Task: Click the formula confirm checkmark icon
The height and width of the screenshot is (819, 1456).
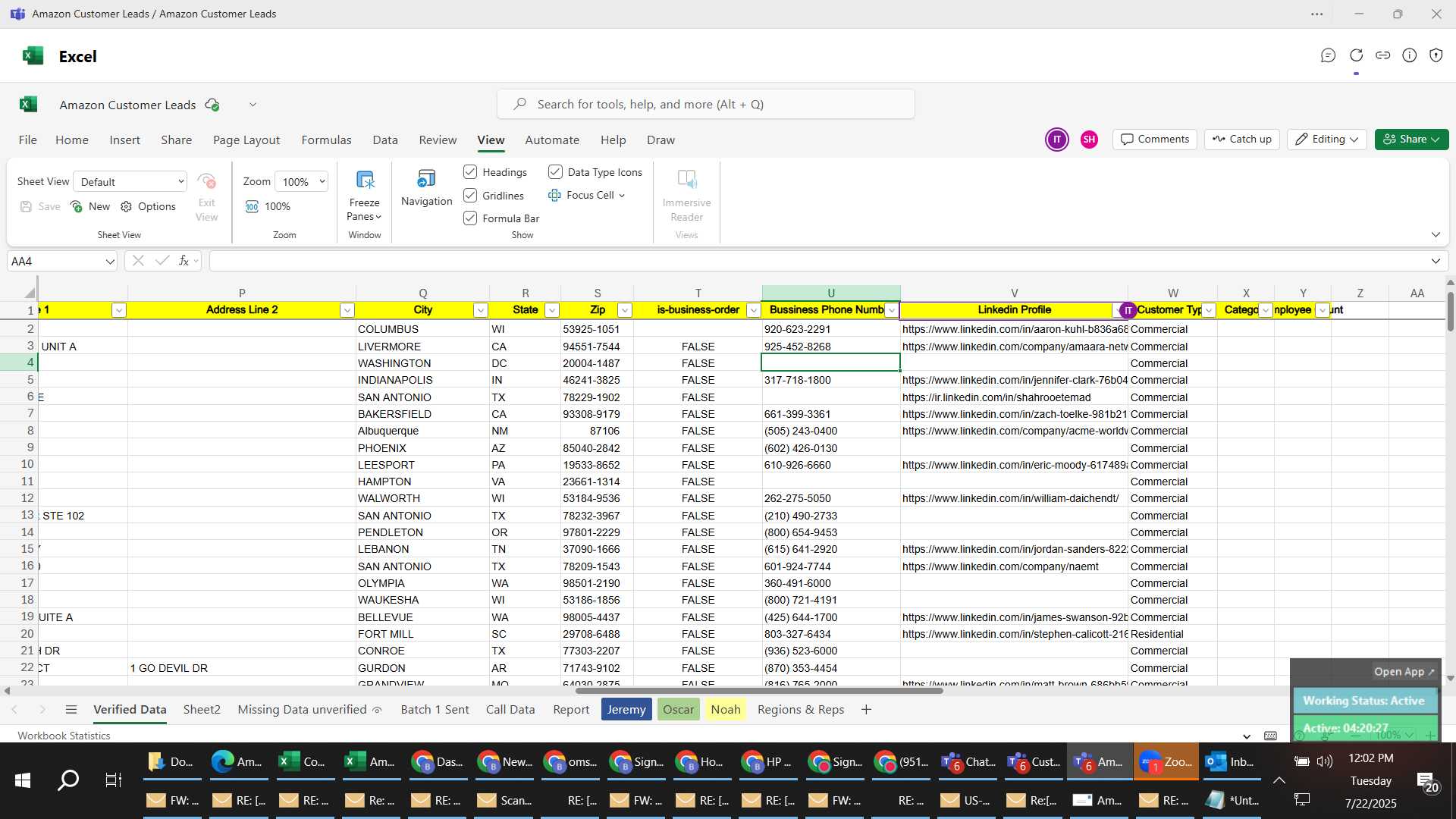Action: click(162, 261)
